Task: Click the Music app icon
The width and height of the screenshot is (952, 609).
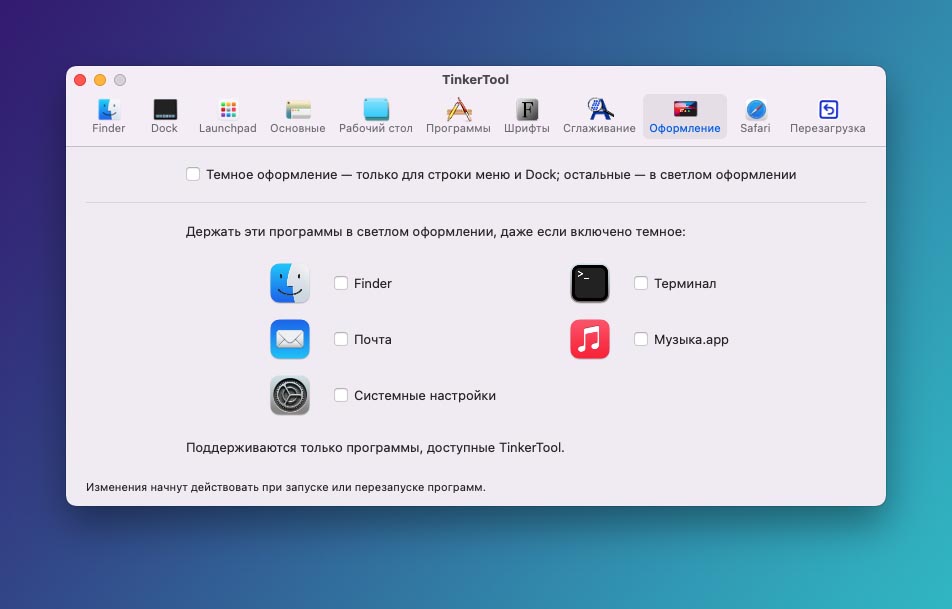Action: (590, 339)
